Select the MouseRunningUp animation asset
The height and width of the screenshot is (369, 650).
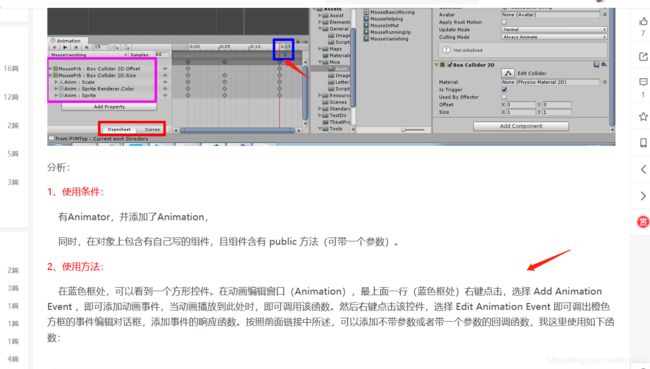point(387,32)
